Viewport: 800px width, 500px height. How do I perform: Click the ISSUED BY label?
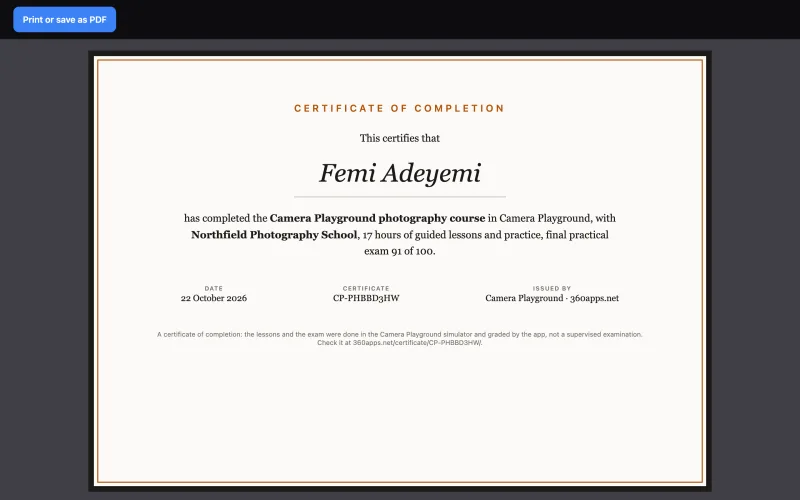(552, 288)
